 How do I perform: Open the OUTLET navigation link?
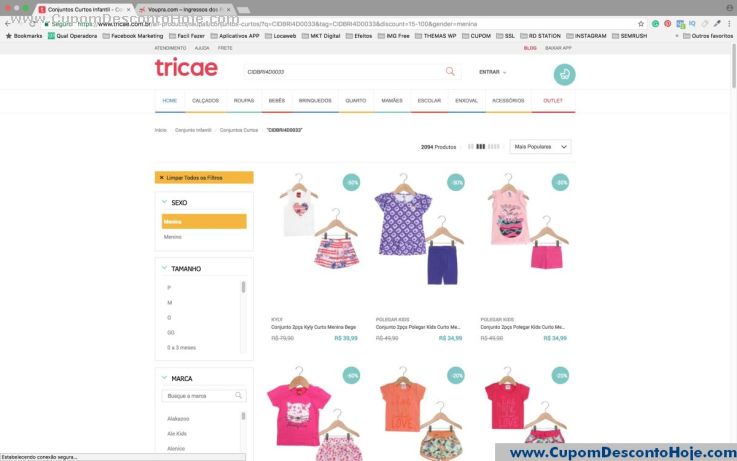(x=552, y=101)
